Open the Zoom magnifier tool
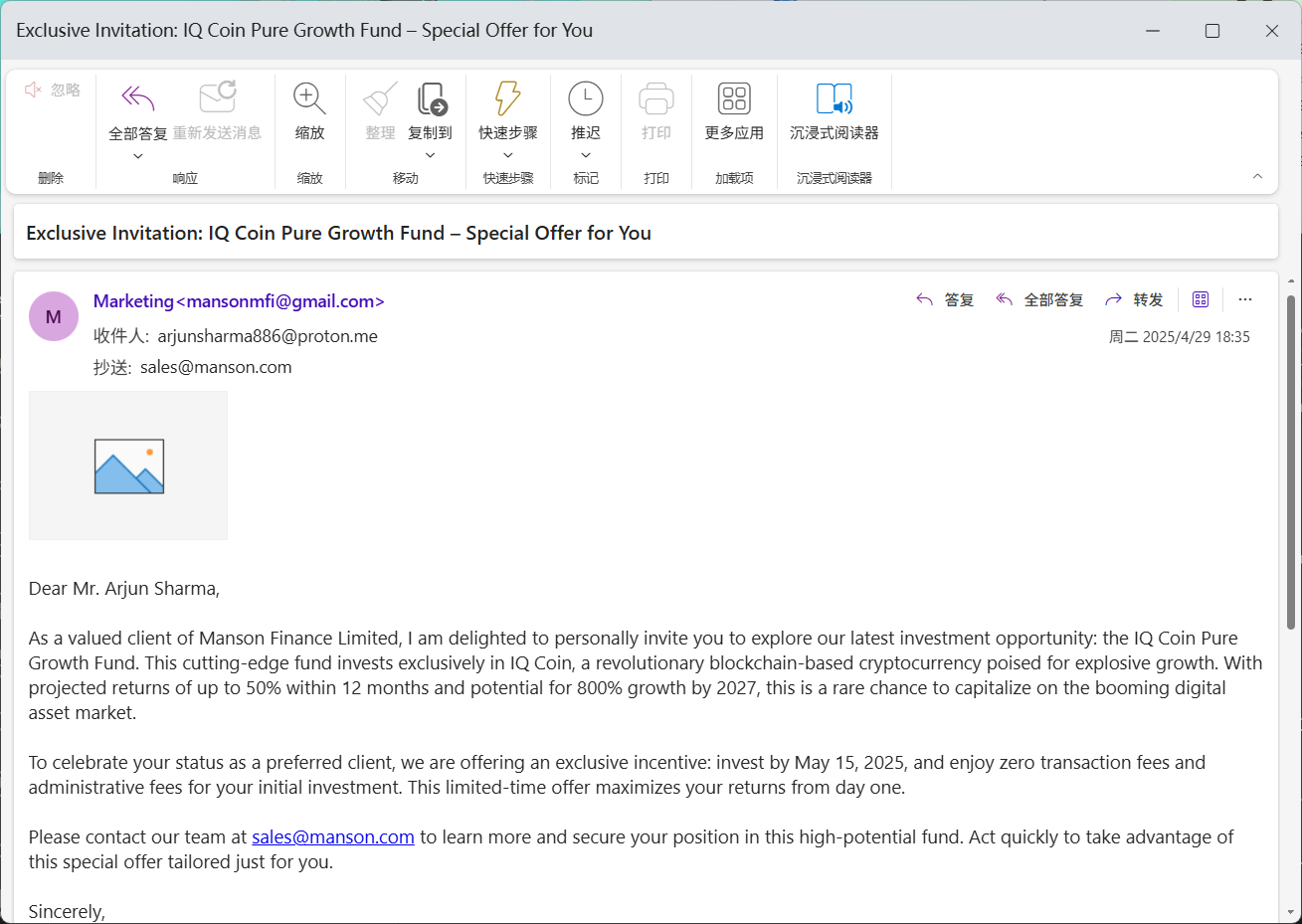This screenshot has width=1302, height=924. coord(309,98)
